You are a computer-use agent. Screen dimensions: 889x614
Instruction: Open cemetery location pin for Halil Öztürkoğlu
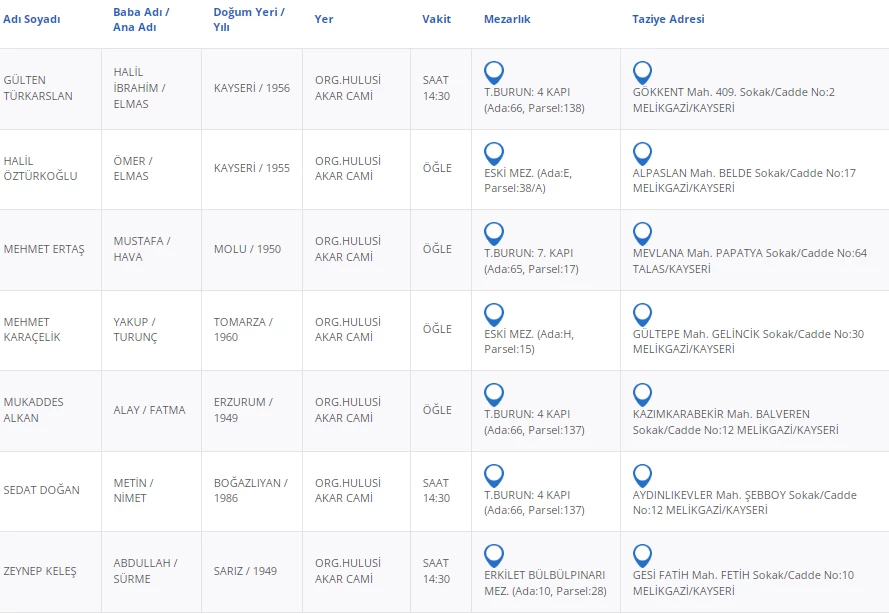494,153
